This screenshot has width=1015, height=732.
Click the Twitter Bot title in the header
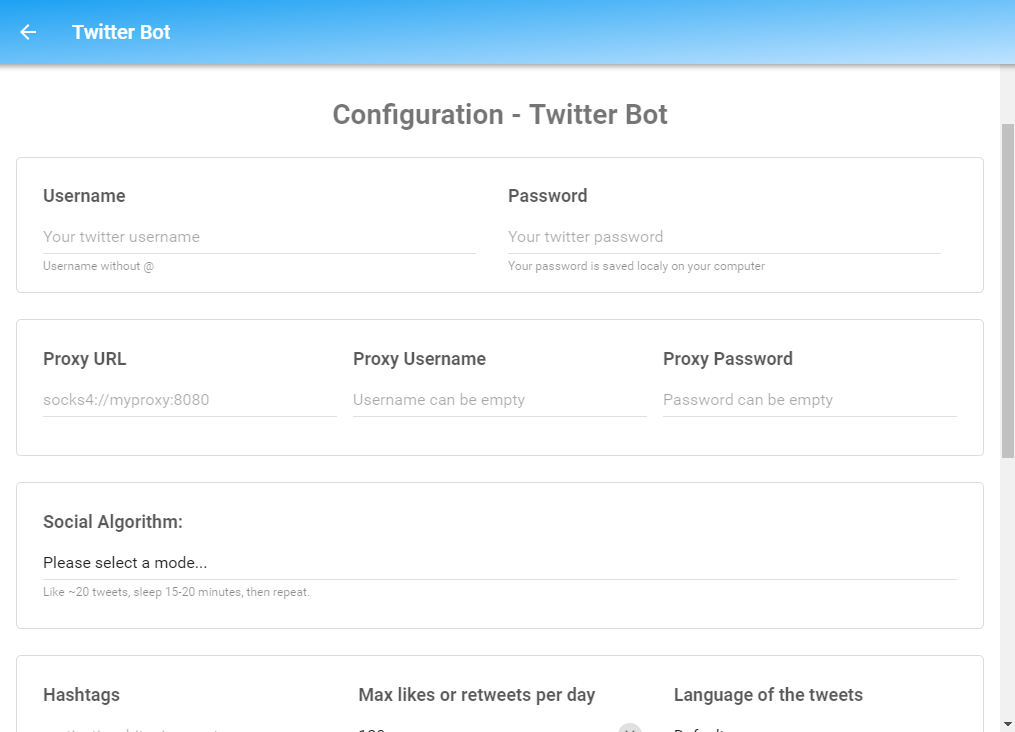[120, 31]
